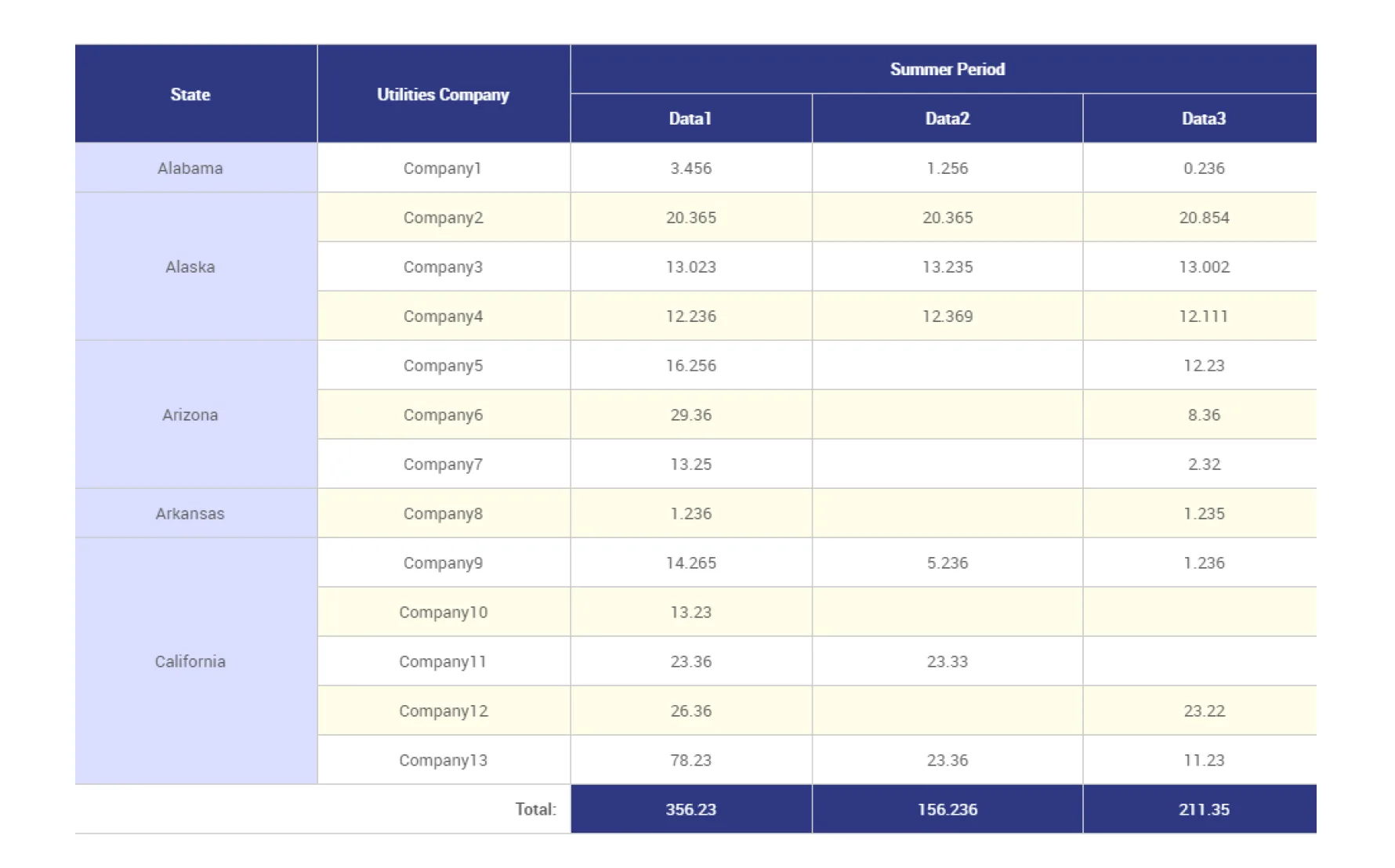
Task: Select Data1 value 78.23
Action: (691, 760)
